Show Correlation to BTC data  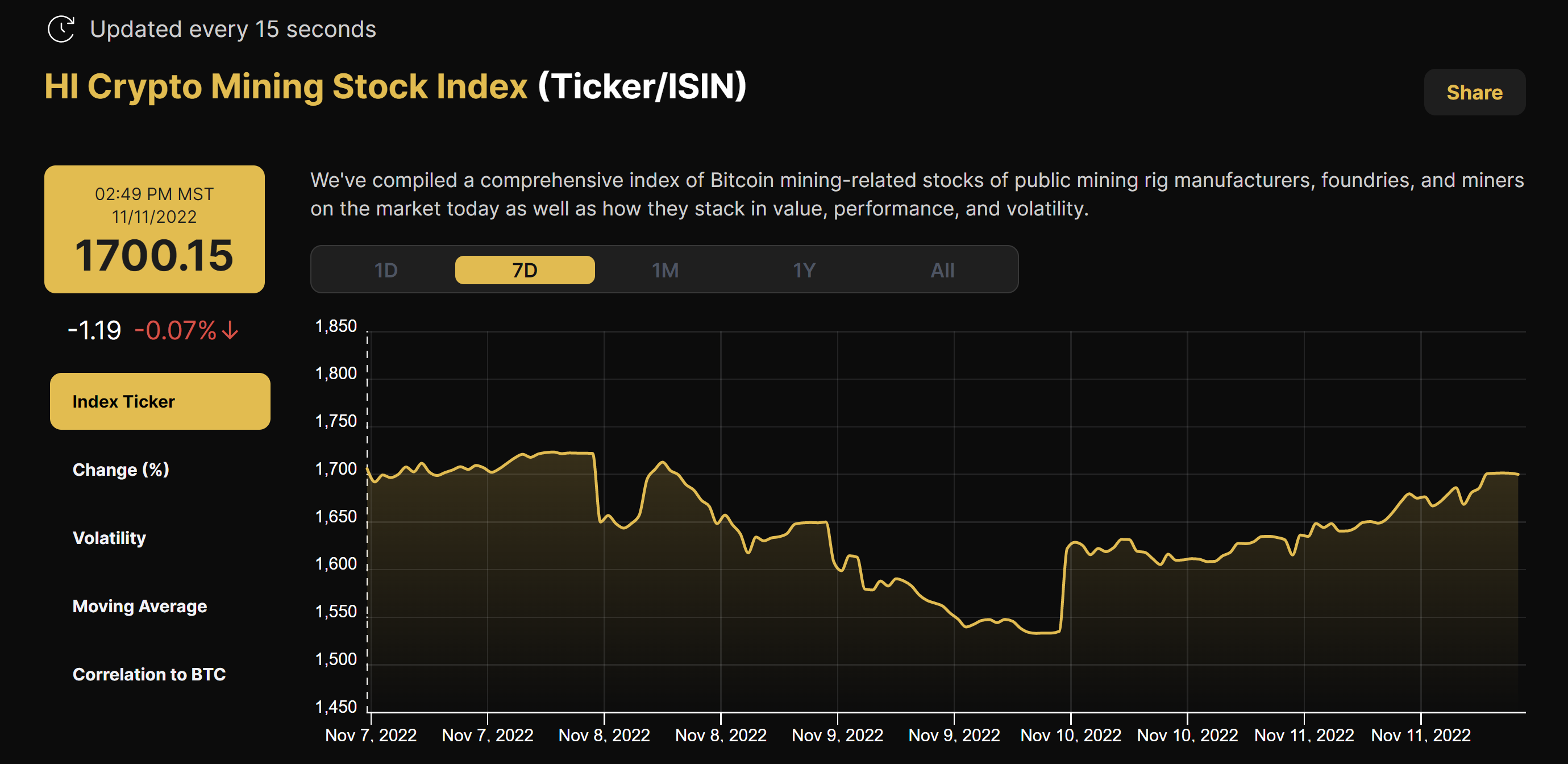(x=149, y=674)
